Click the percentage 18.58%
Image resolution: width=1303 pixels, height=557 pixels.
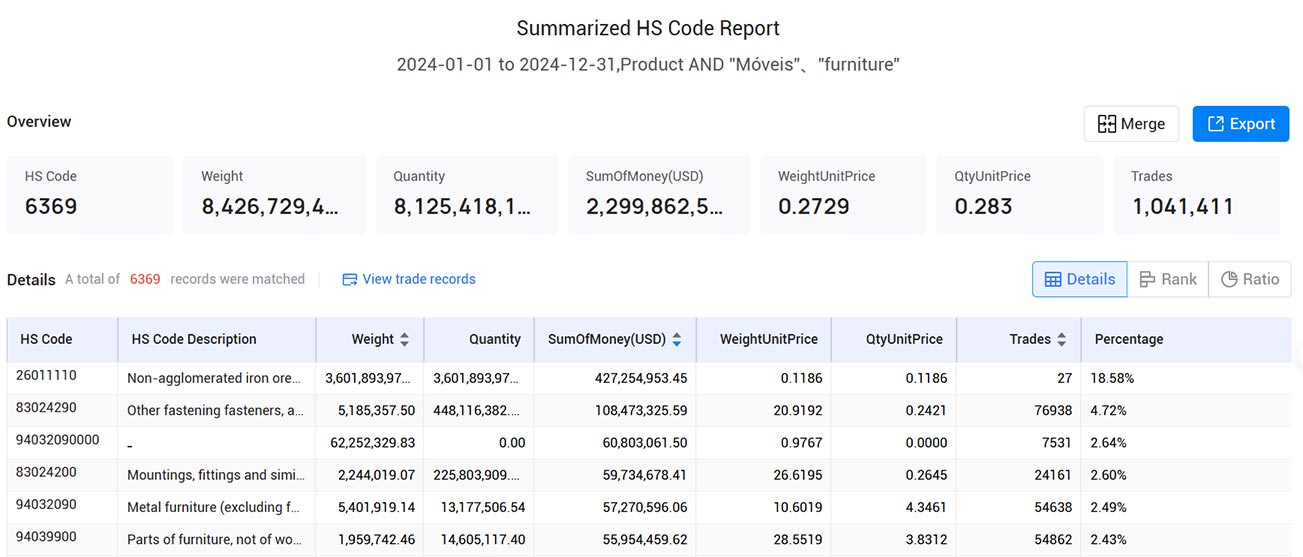tap(1112, 378)
